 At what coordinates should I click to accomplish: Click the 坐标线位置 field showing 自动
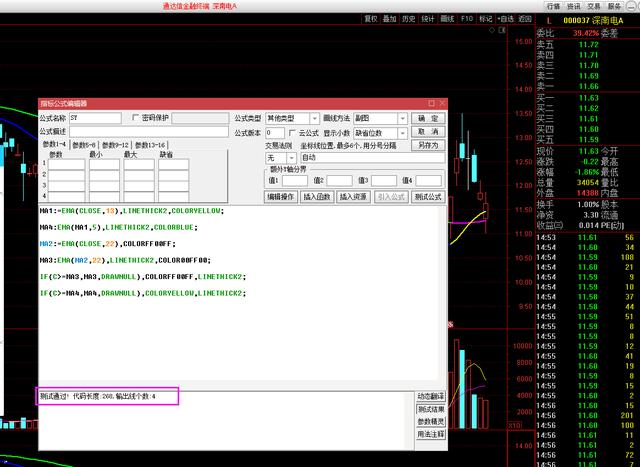coord(372,158)
